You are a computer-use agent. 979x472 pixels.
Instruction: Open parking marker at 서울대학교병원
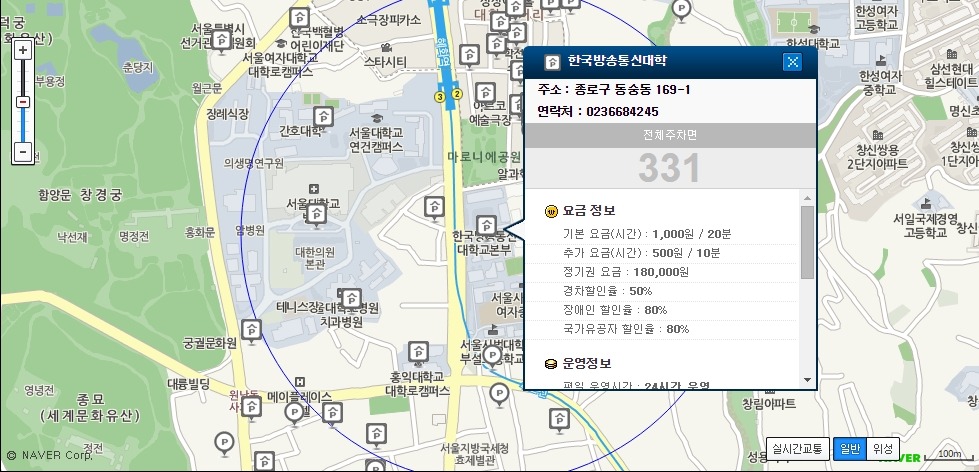pyautogui.click(x=317, y=215)
